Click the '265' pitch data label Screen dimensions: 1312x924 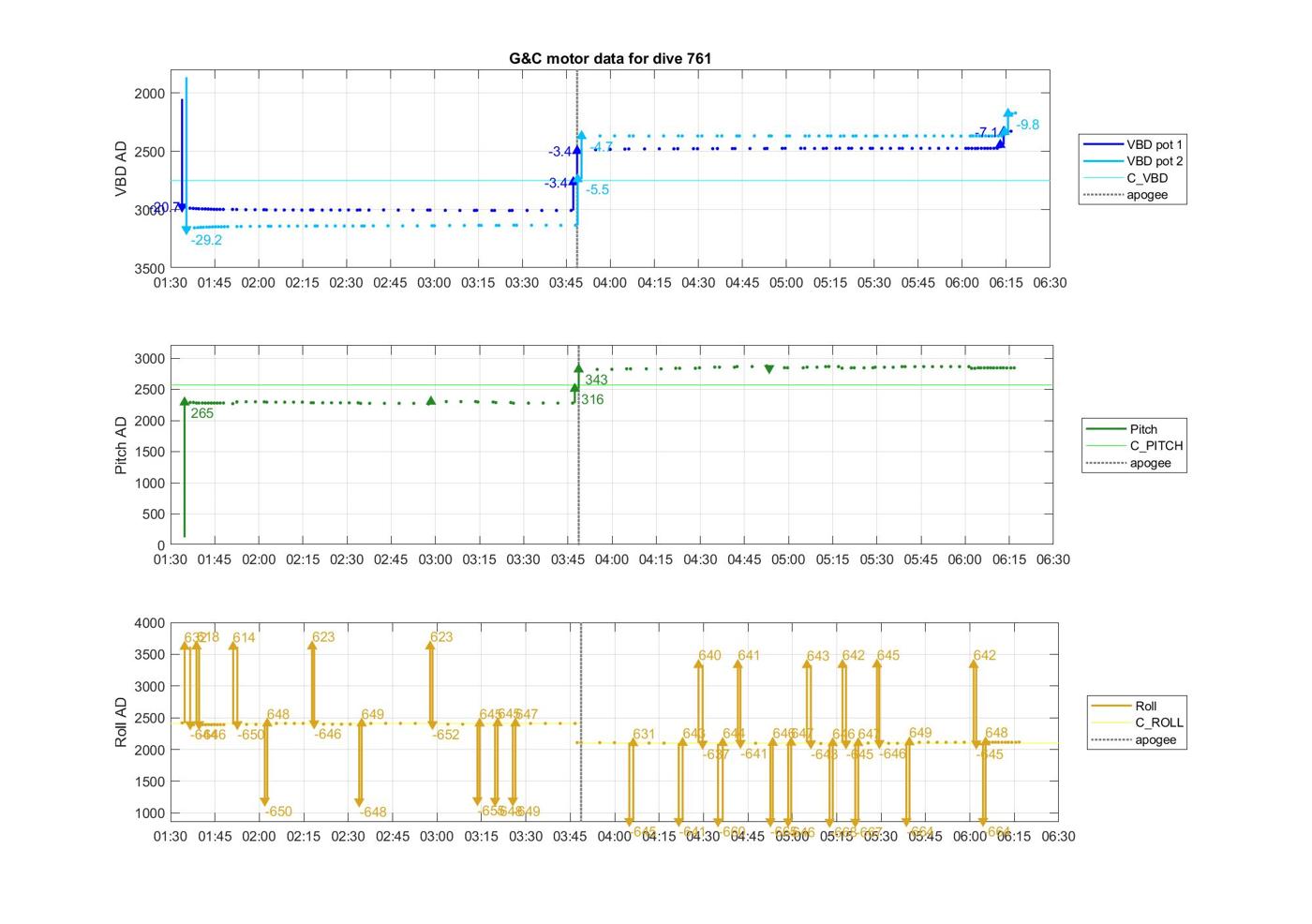tap(201, 413)
